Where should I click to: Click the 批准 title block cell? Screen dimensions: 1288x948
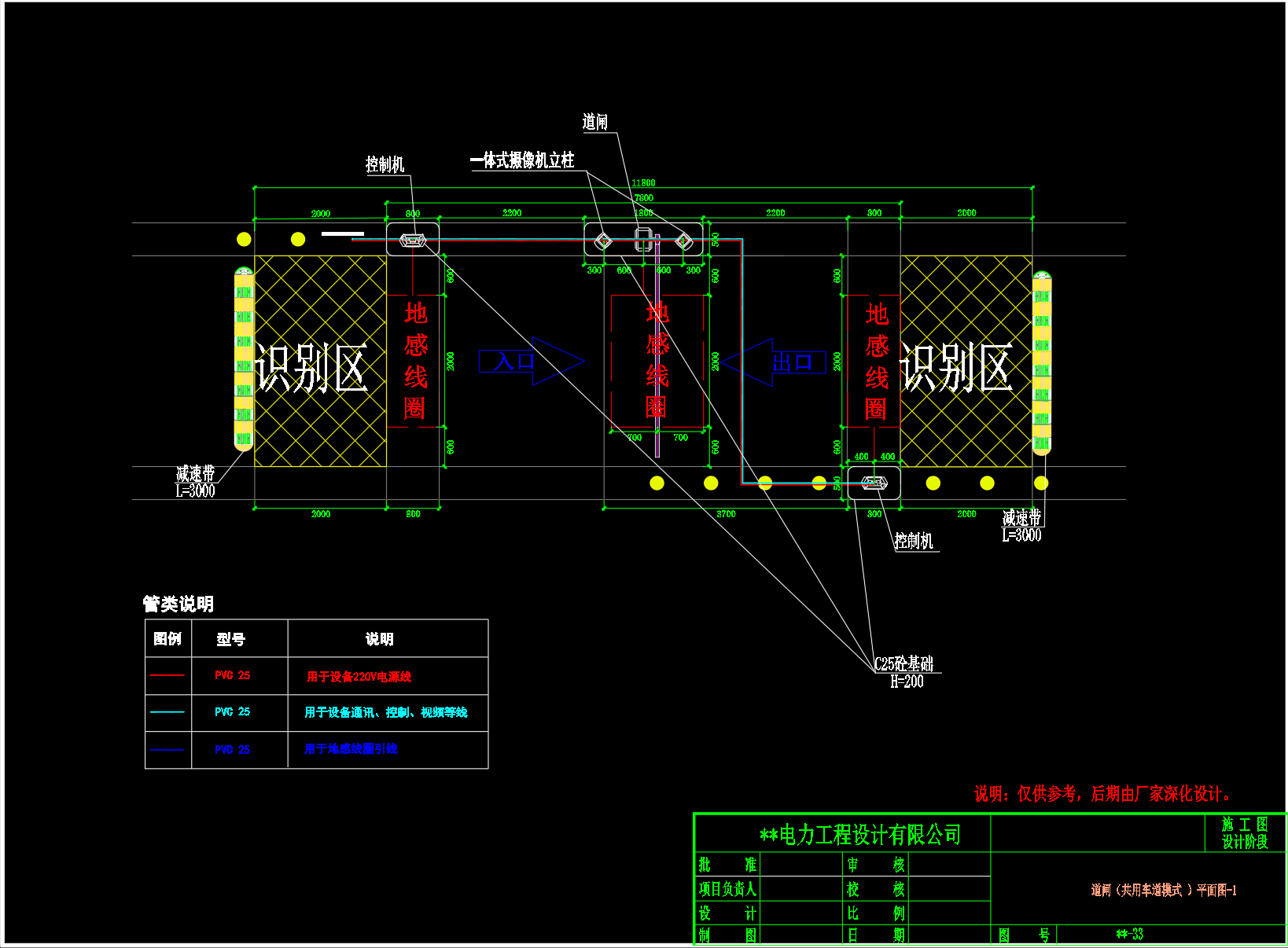[x=727, y=865]
